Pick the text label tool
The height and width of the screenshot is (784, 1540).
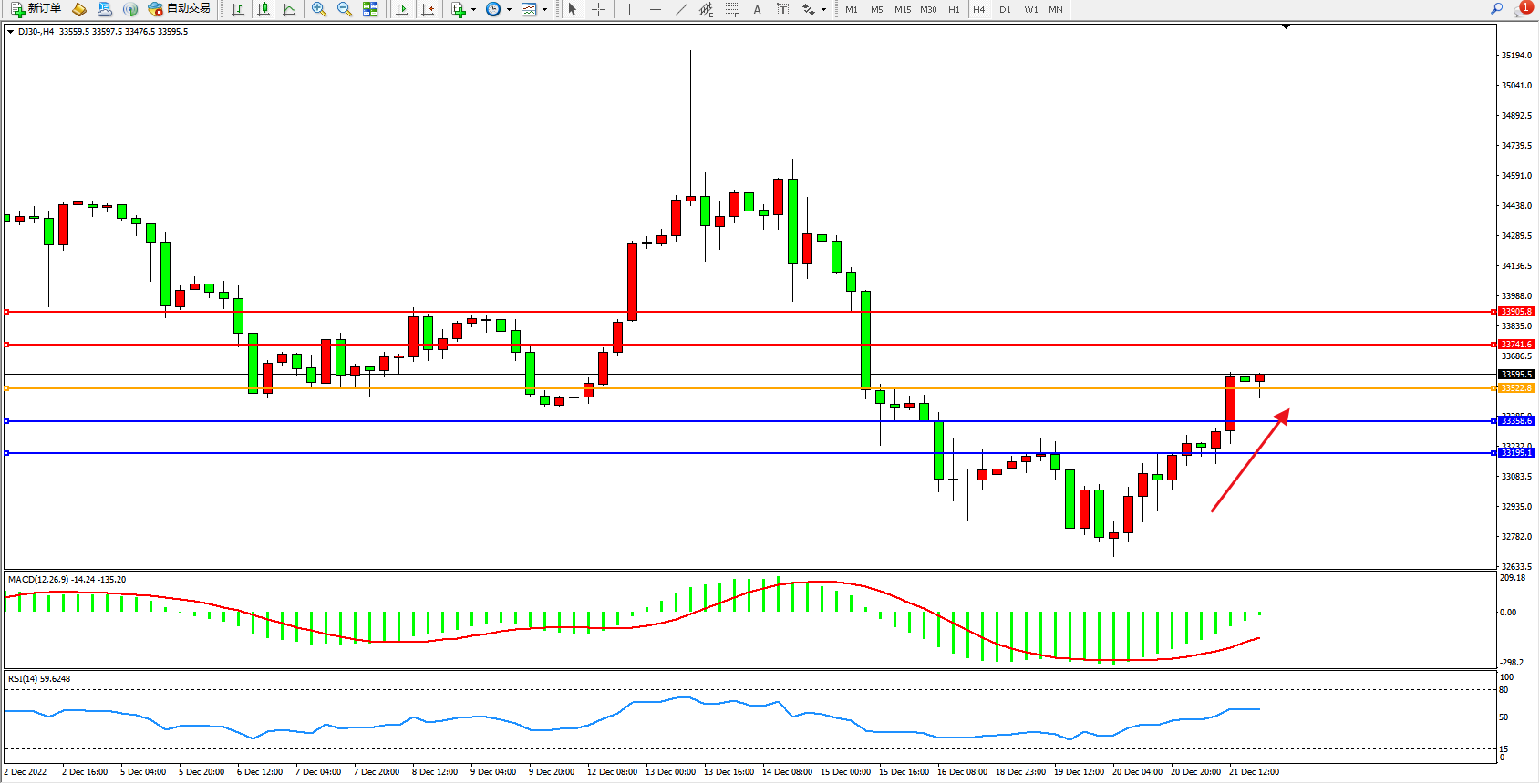pos(757,9)
